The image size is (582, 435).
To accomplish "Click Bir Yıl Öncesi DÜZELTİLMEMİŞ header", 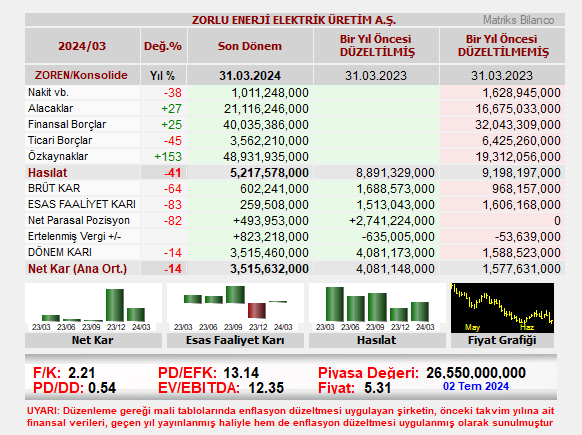I will [503, 46].
